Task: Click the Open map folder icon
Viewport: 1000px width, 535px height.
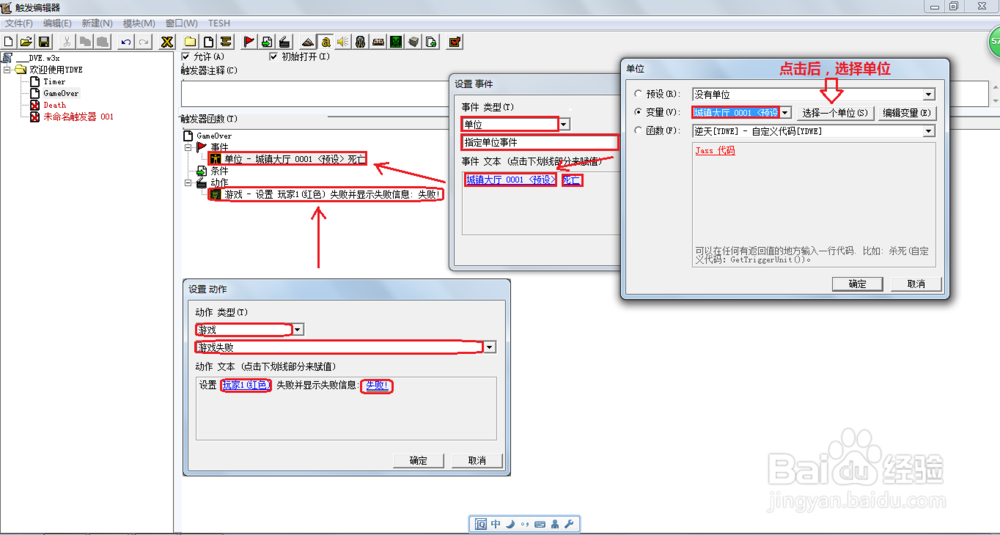Action: click(26, 42)
